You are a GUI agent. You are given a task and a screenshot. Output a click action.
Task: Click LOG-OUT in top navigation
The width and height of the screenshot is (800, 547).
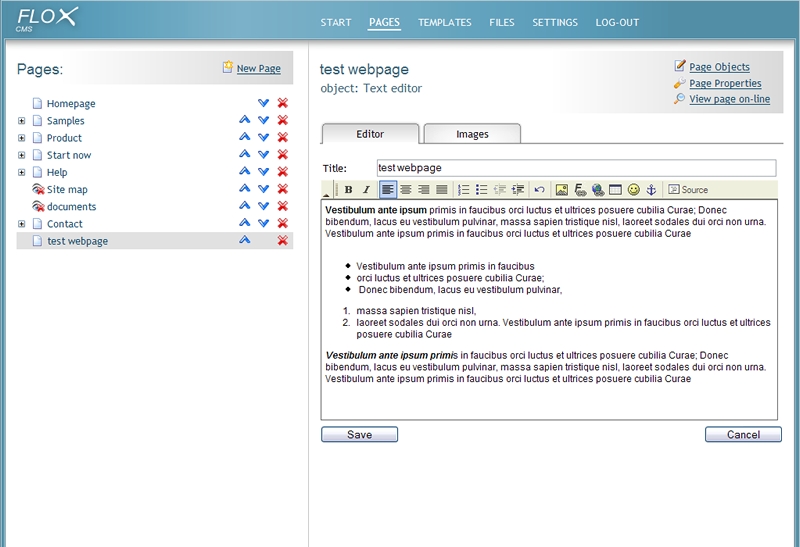tap(617, 22)
